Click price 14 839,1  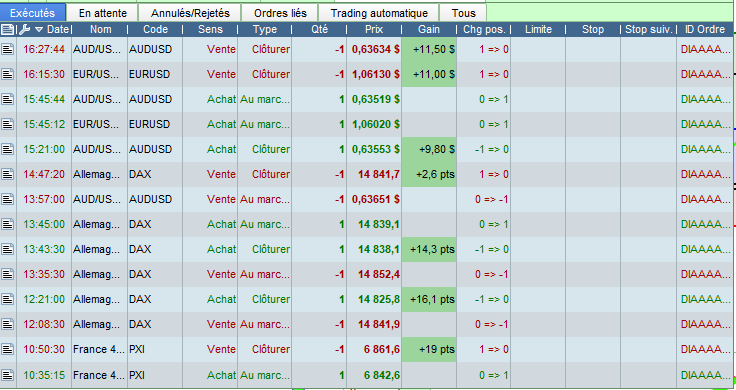point(379,224)
